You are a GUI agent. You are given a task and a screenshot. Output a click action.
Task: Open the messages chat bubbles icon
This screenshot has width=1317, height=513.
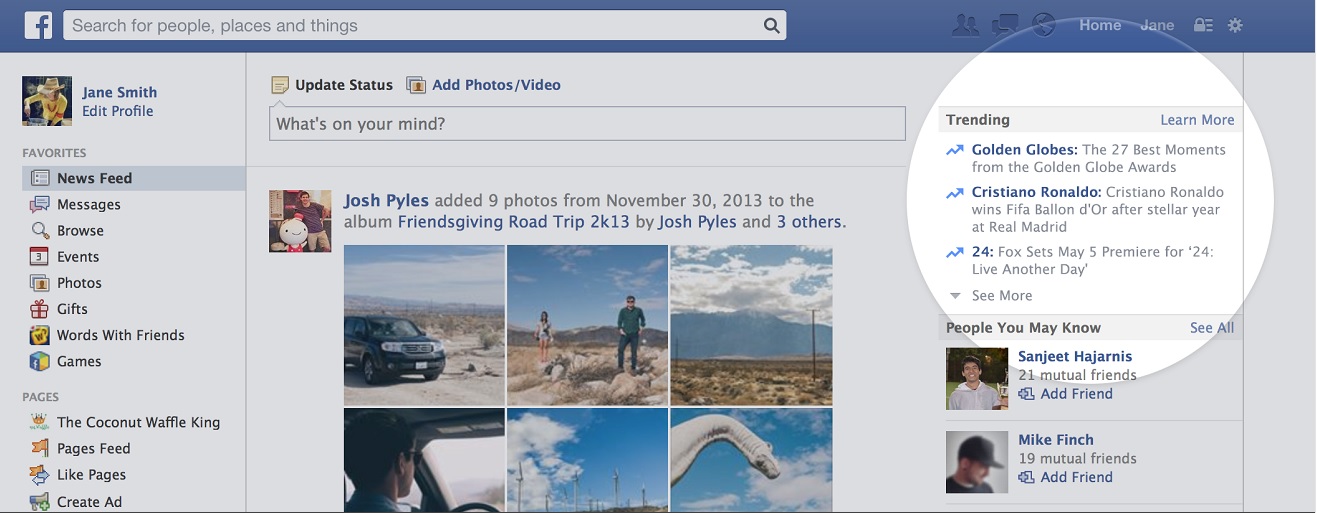(1005, 25)
